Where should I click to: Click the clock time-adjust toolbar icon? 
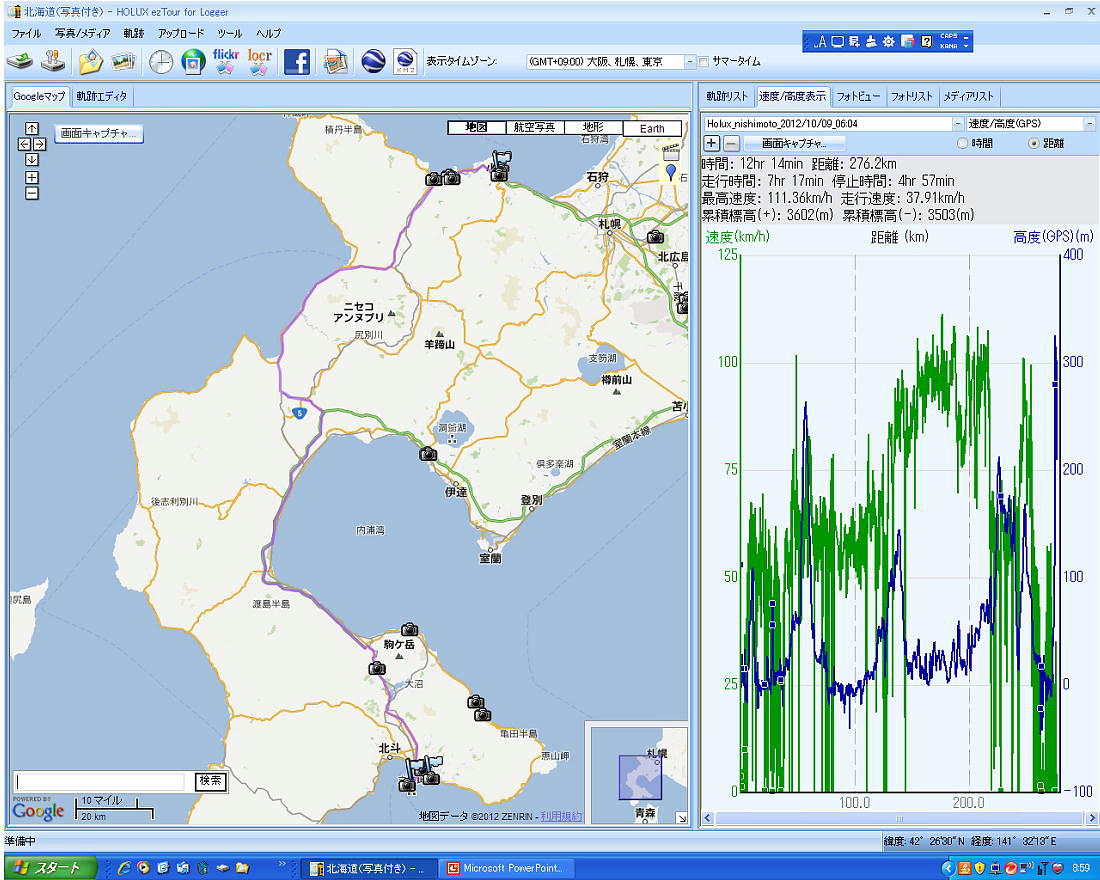[x=161, y=62]
